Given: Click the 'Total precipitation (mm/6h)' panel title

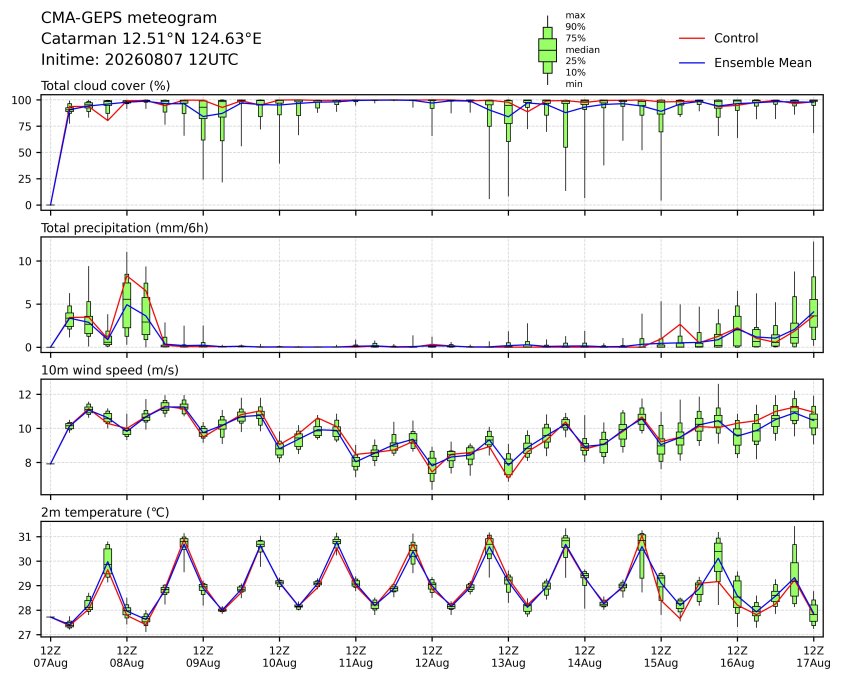Looking at the screenshot, I should click(x=125, y=228).
